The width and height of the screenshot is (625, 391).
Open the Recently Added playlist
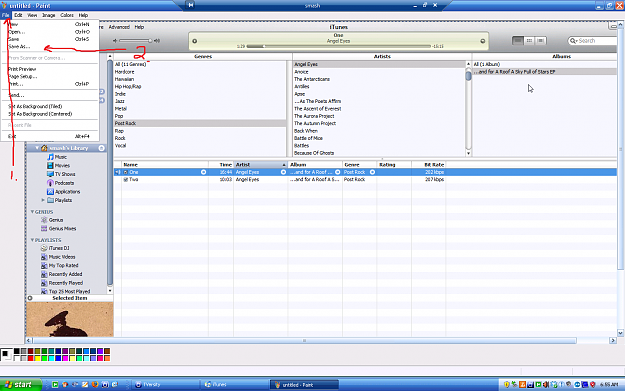62,274
